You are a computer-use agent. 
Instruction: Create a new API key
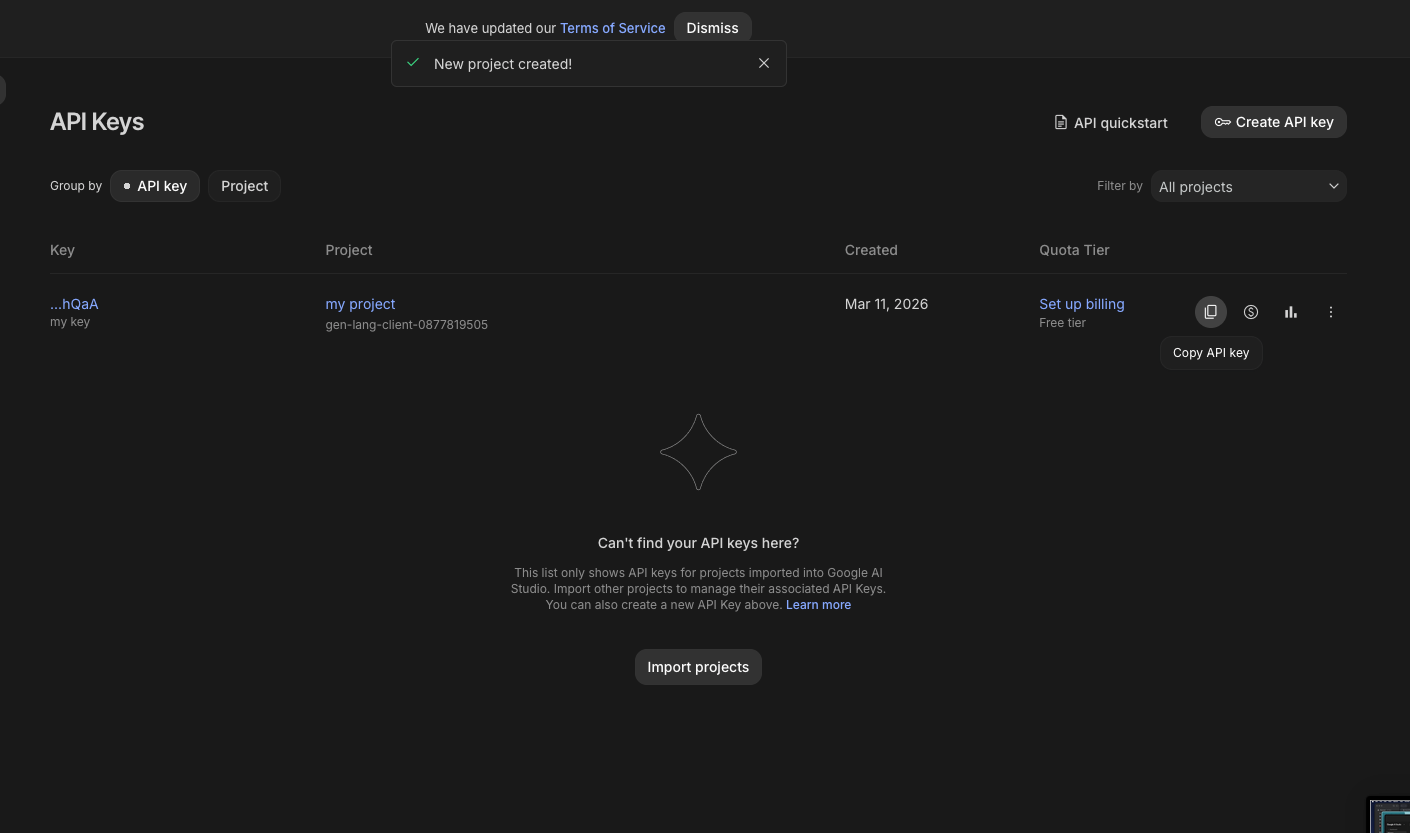click(x=1274, y=122)
